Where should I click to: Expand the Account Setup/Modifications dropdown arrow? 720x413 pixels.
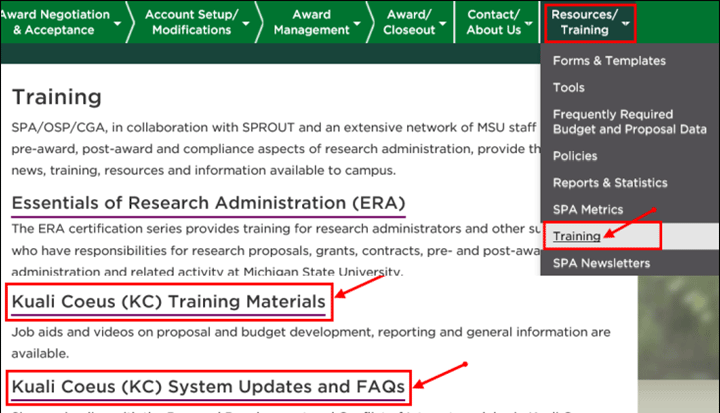[x=246, y=23]
